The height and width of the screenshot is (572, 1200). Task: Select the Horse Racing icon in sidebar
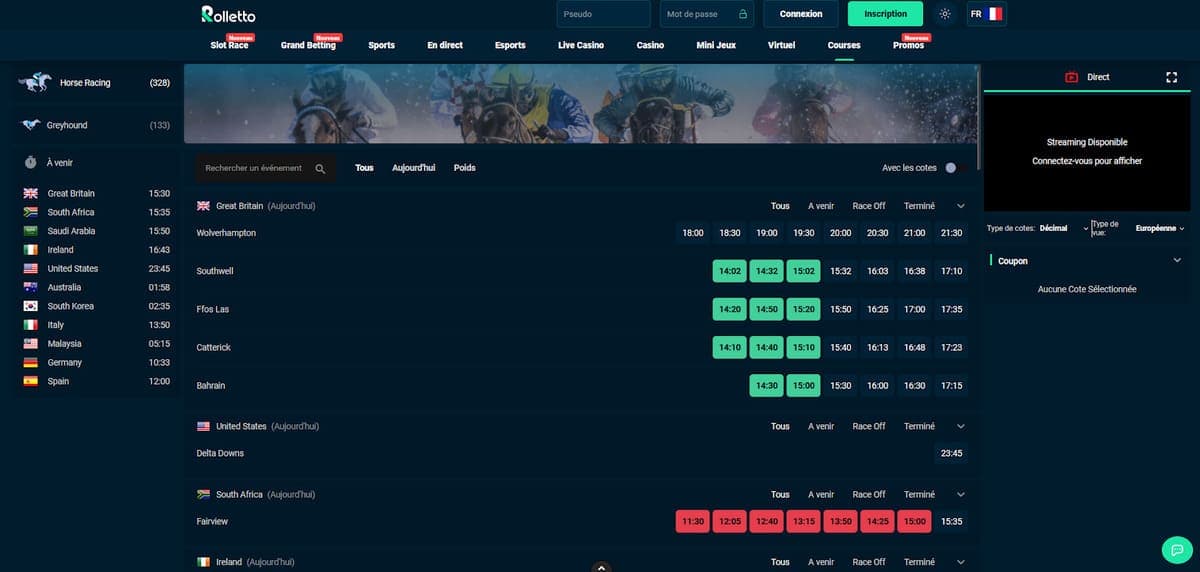point(34,83)
